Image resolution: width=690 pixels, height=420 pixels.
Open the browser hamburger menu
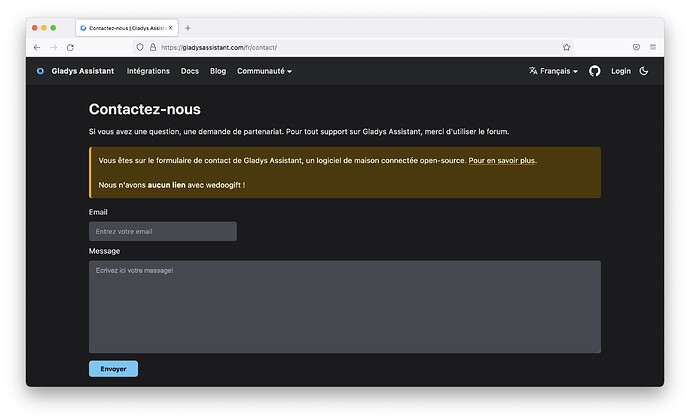pyautogui.click(x=653, y=47)
